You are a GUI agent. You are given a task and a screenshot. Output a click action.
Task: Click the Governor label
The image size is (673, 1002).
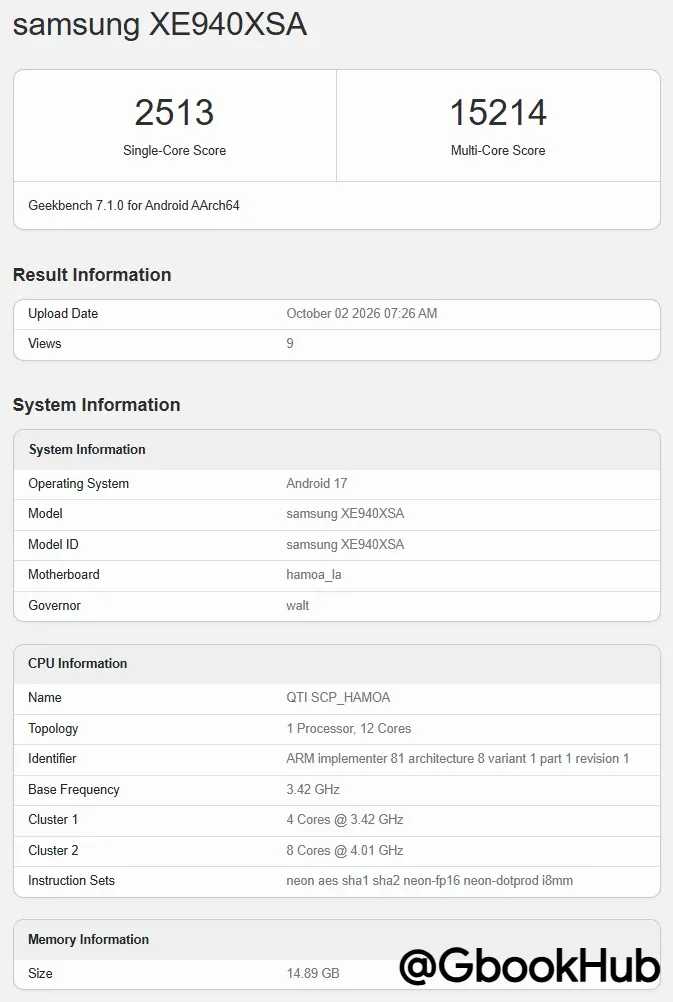pos(54,605)
